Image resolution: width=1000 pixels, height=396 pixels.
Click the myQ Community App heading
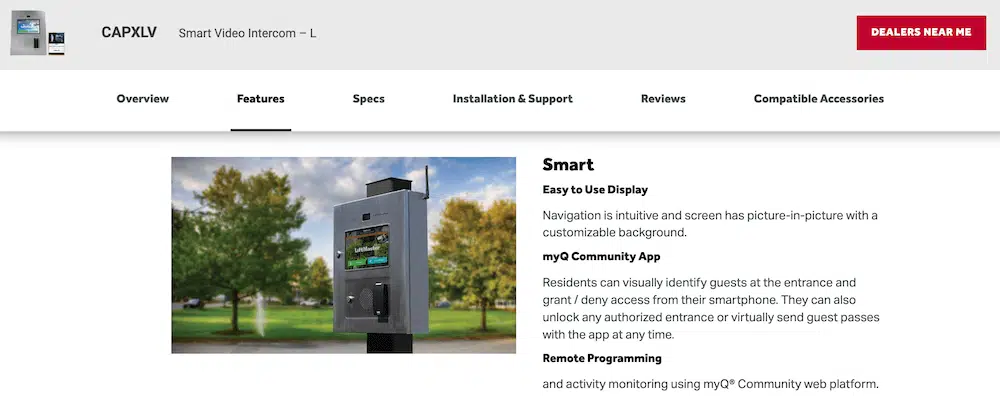[601, 257]
